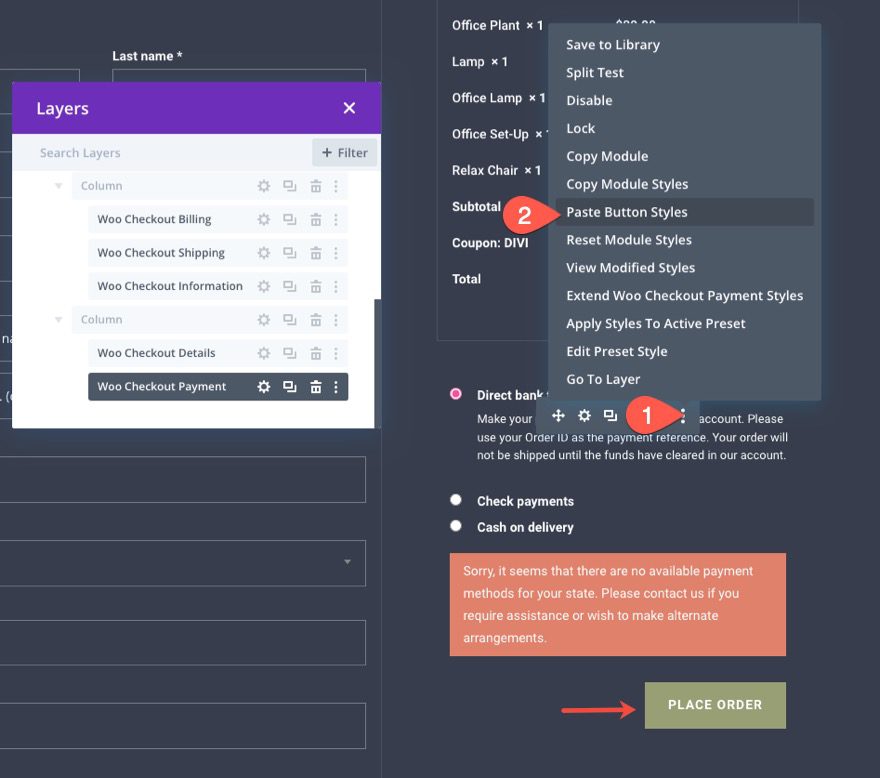Click the Filter button in the Layers panel
The height and width of the screenshot is (778, 880).
[344, 152]
